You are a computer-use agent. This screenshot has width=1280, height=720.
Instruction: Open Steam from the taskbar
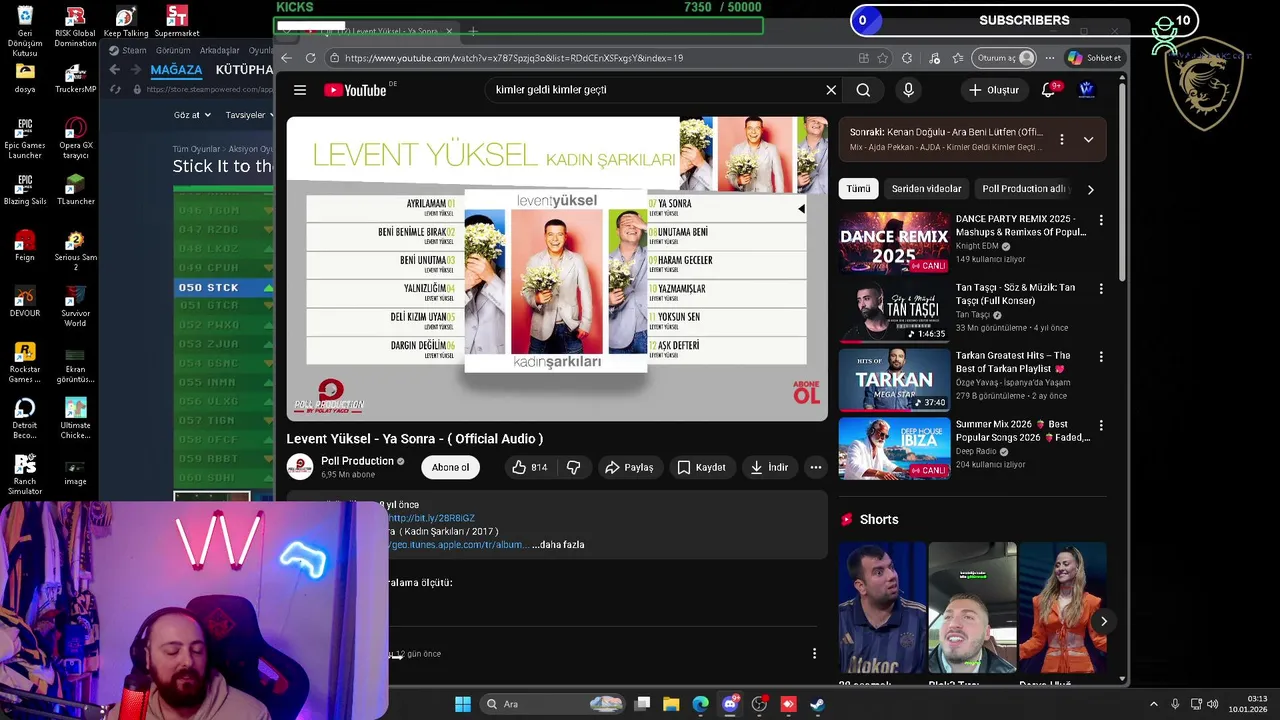(x=817, y=704)
